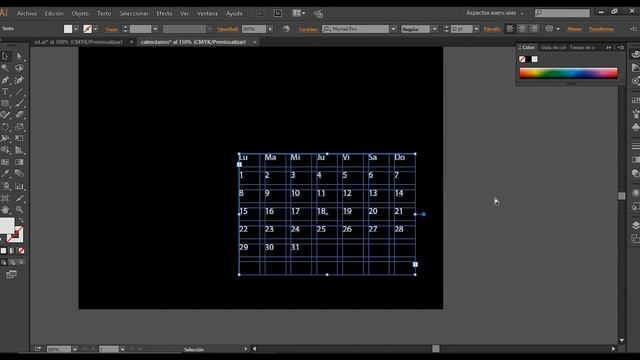
Task: Select the Type tool
Action: pyautogui.click(x=5, y=92)
